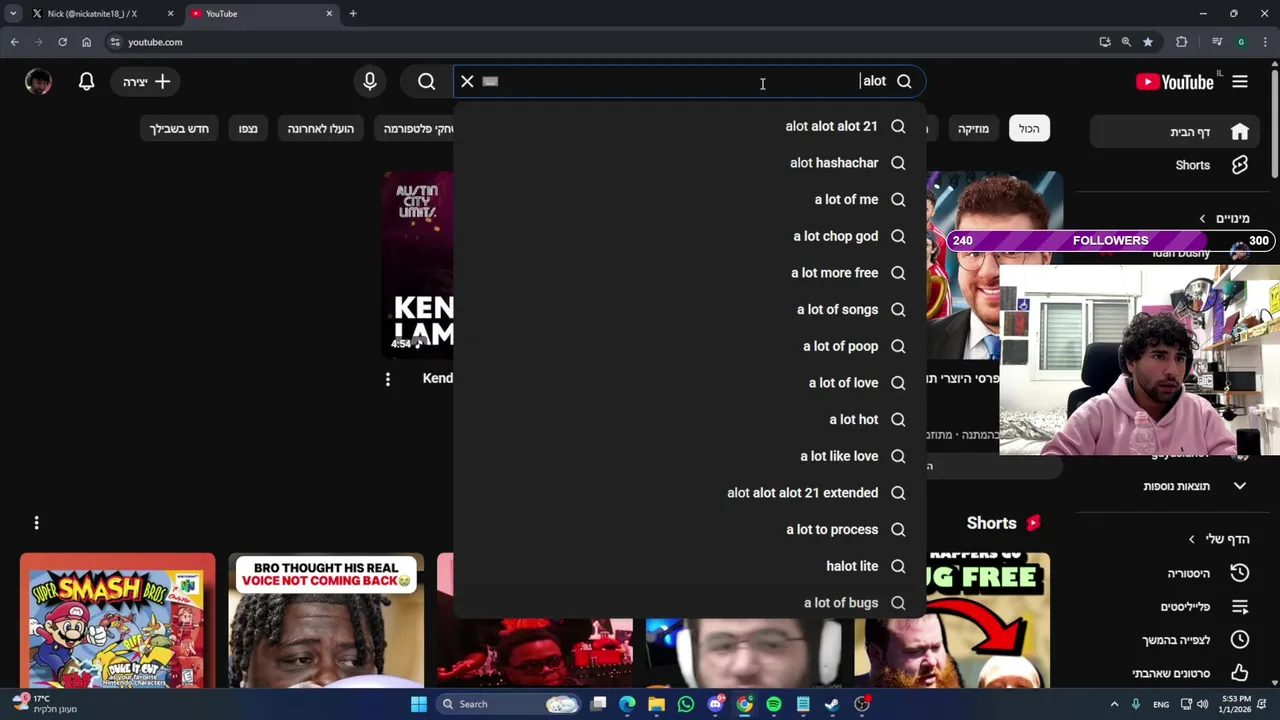The image size is (1280, 720).
Task: Open options menu for the Kendrick video
Action: click(388, 379)
